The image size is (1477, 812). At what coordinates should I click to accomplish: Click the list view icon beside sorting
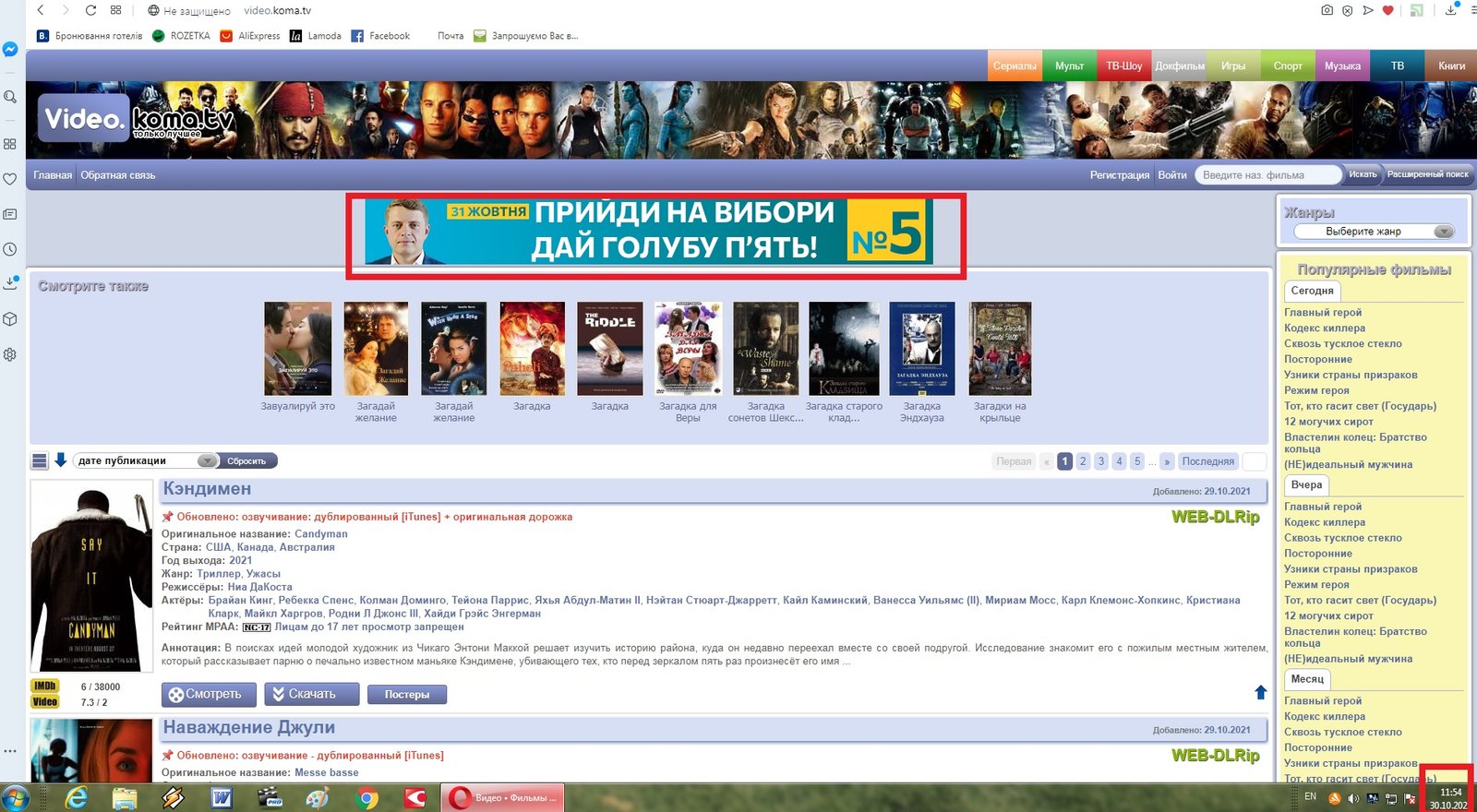point(40,460)
